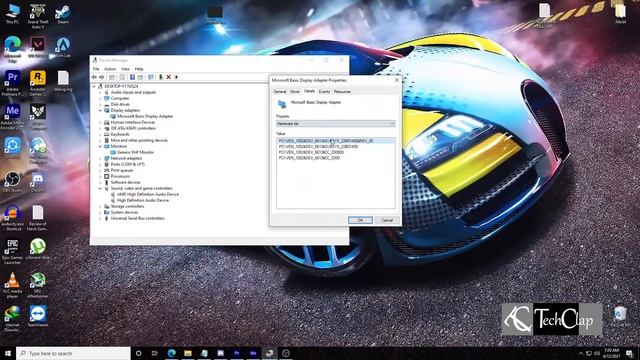
Task: Collapse Sound, video and game controllers node
Action: point(100,189)
